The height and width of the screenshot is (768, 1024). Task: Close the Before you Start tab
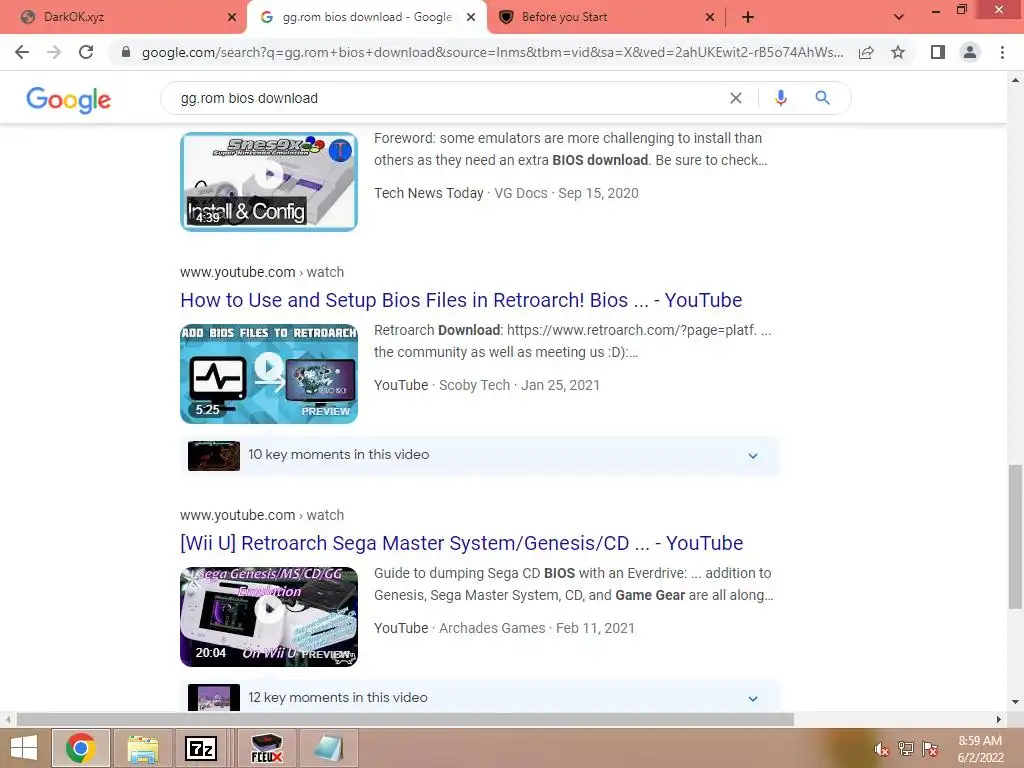(x=710, y=18)
